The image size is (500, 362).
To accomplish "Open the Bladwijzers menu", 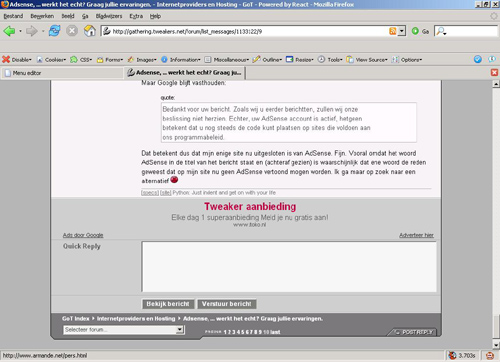I will [109, 16].
